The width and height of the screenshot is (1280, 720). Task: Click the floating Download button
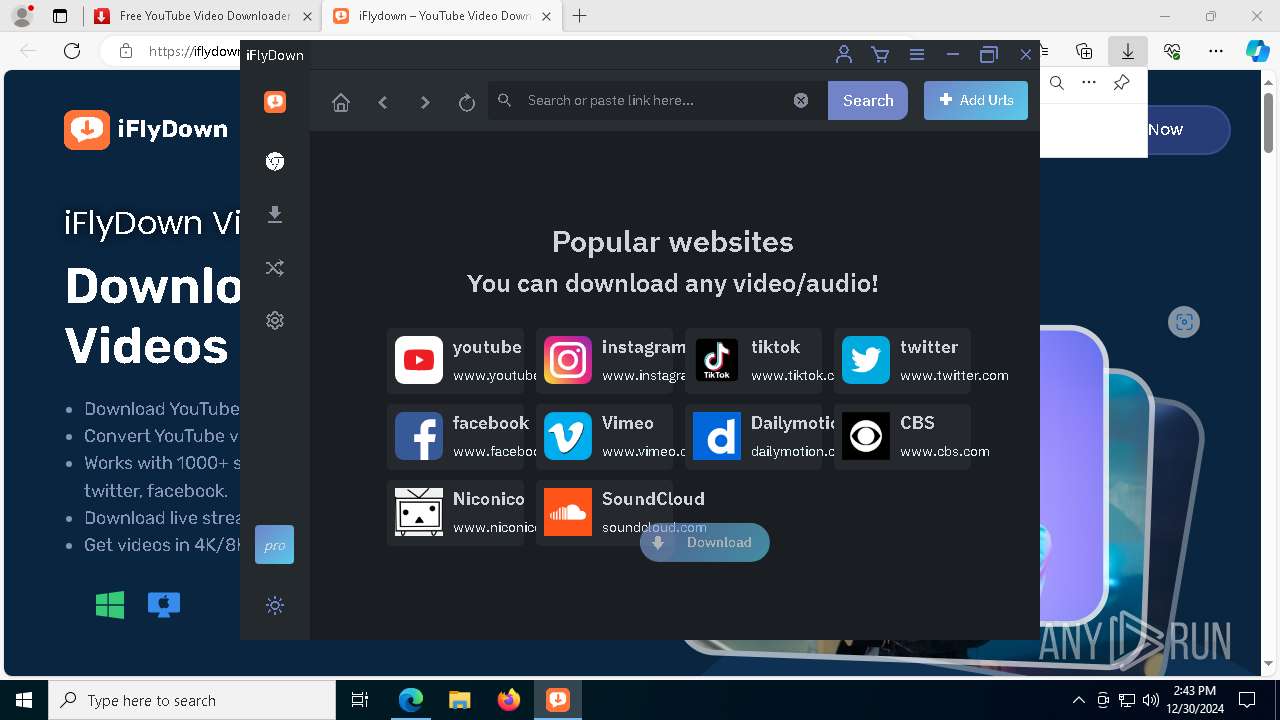point(705,543)
